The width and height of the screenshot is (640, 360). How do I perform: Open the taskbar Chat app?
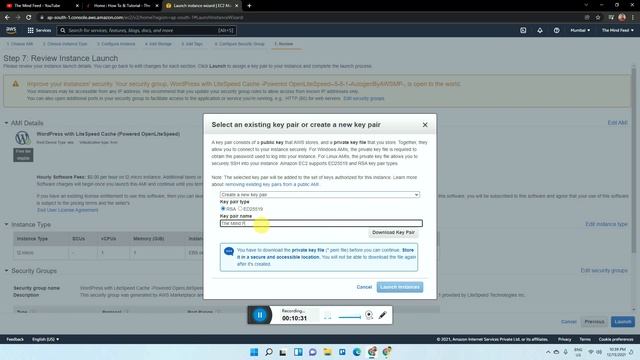[x=313, y=352]
